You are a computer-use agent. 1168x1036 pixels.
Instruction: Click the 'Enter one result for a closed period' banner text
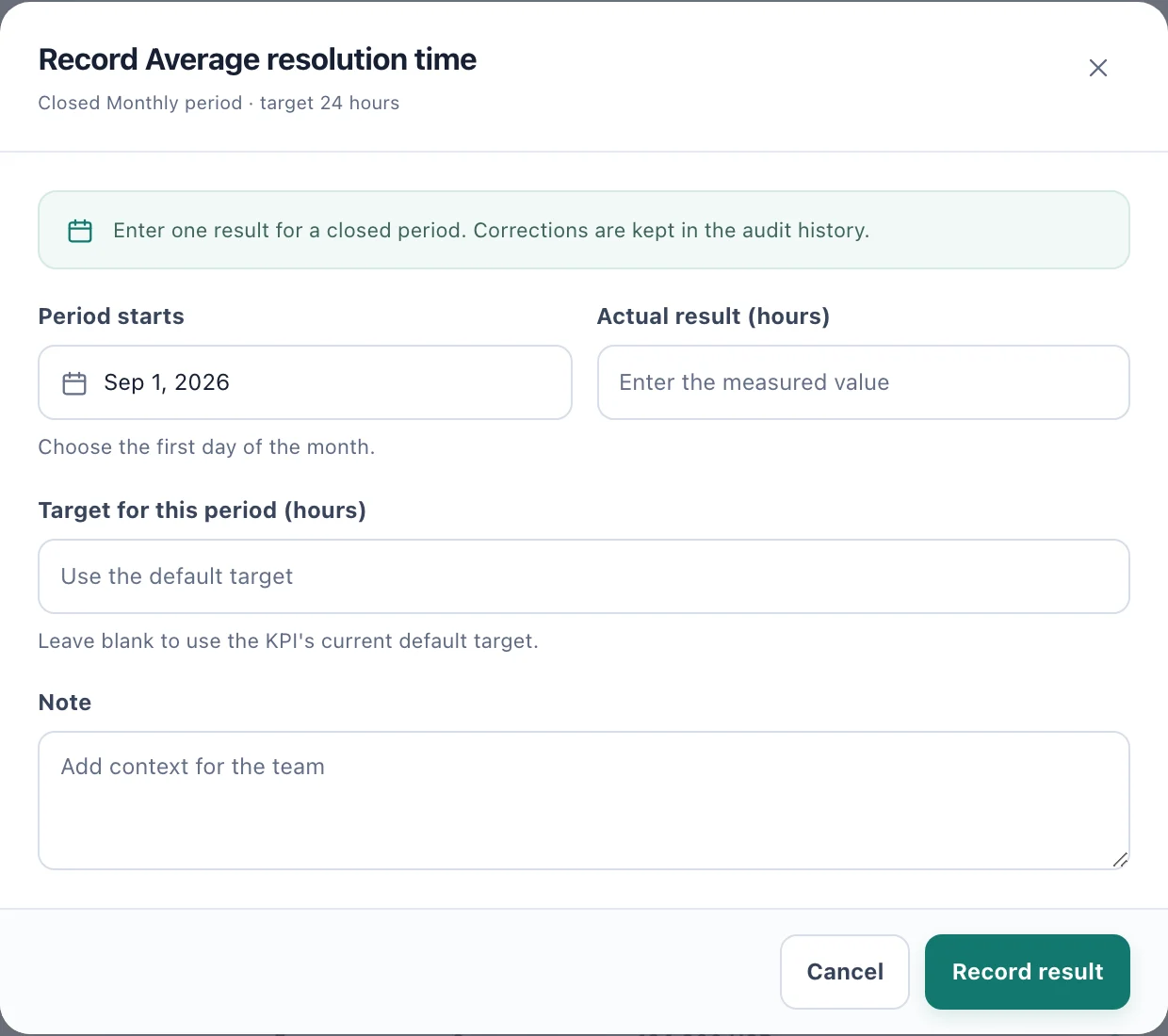pos(491,231)
